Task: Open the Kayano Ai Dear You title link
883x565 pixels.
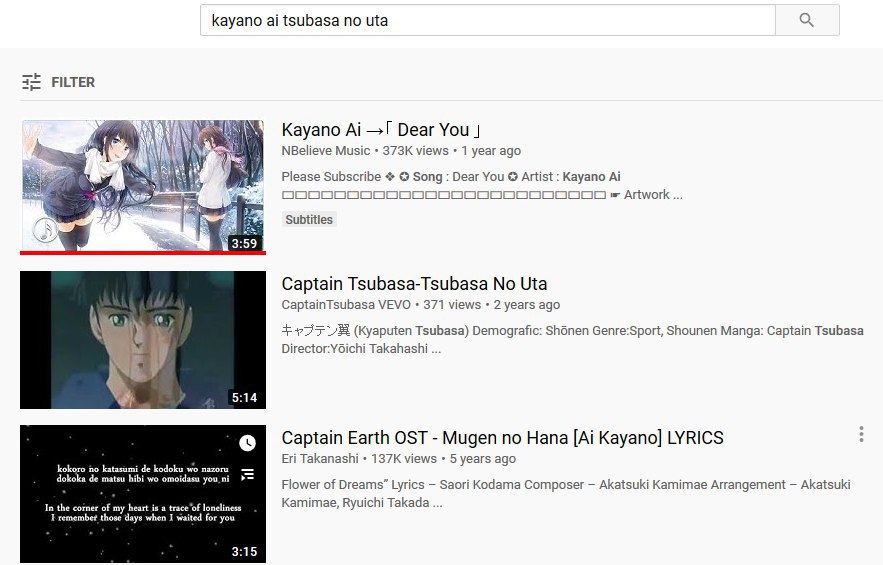Action: 381,130
